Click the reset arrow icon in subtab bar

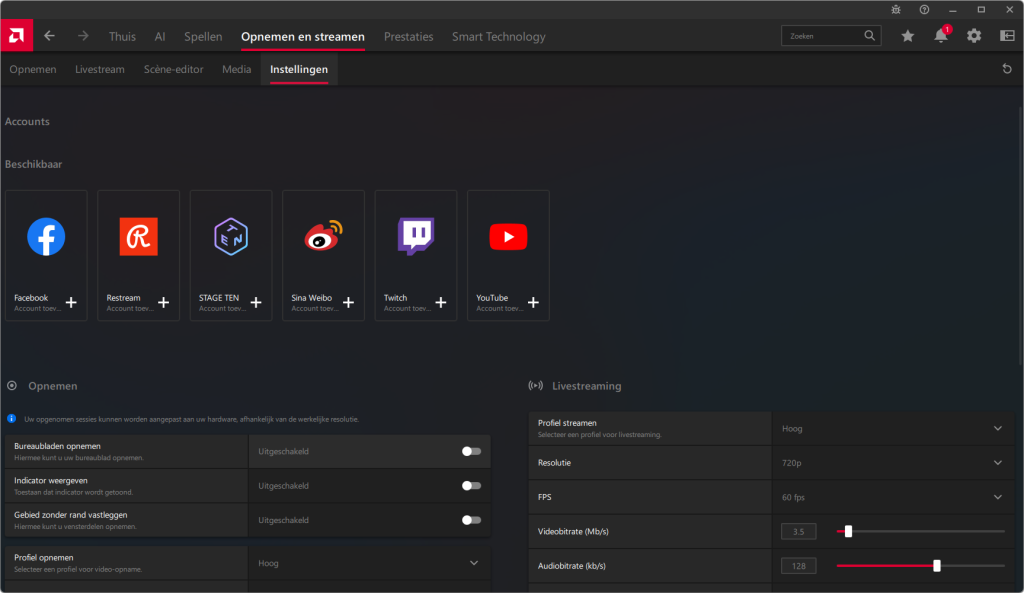click(1007, 69)
